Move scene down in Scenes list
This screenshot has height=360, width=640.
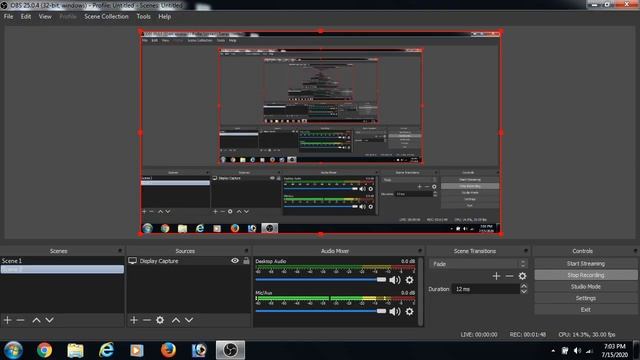point(49,320)
